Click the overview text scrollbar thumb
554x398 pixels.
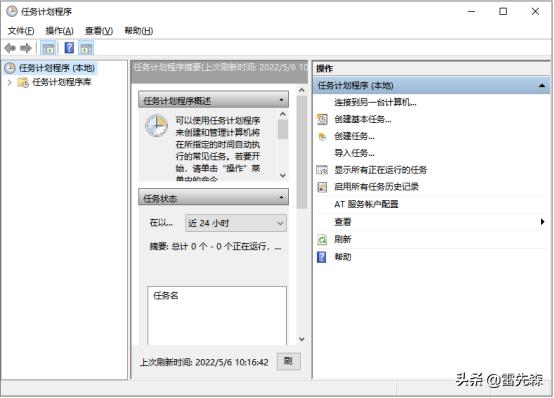point(283,129)
